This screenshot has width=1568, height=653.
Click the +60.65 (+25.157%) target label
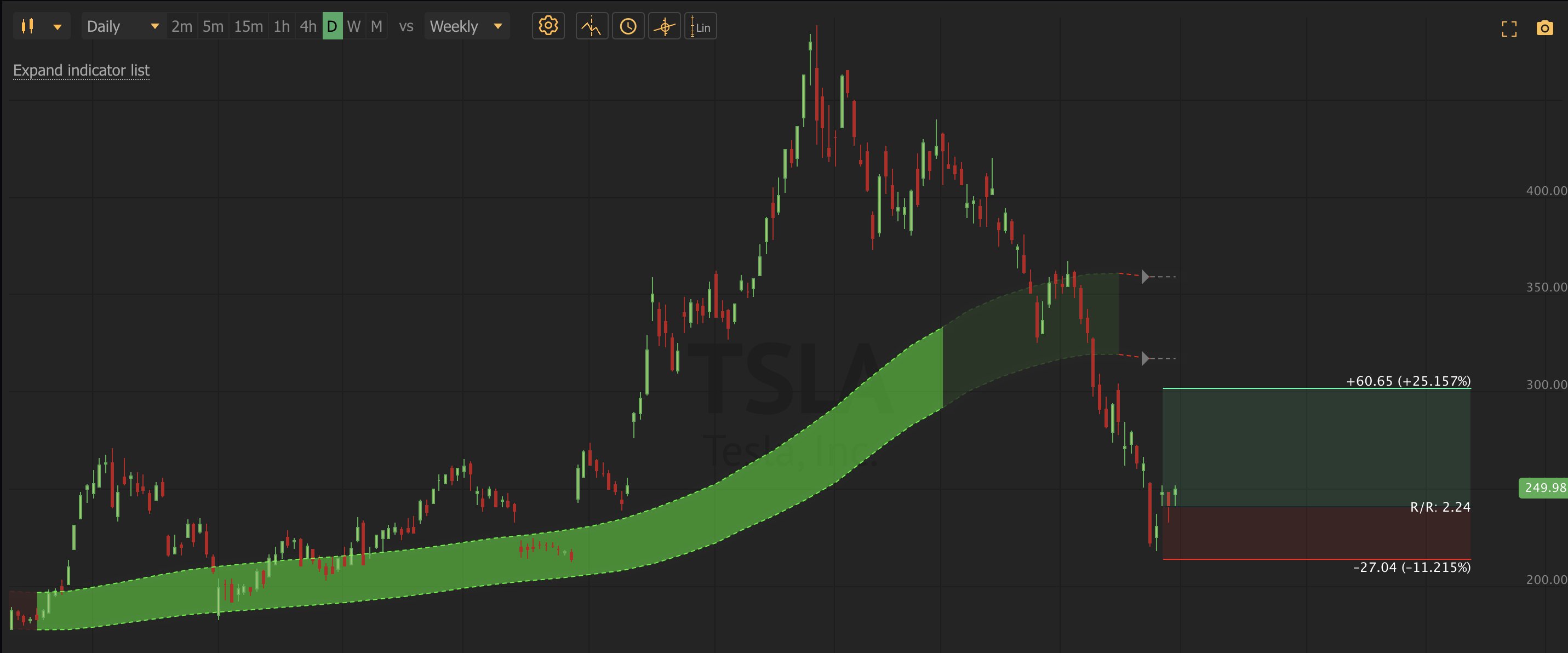[1408, 381]
